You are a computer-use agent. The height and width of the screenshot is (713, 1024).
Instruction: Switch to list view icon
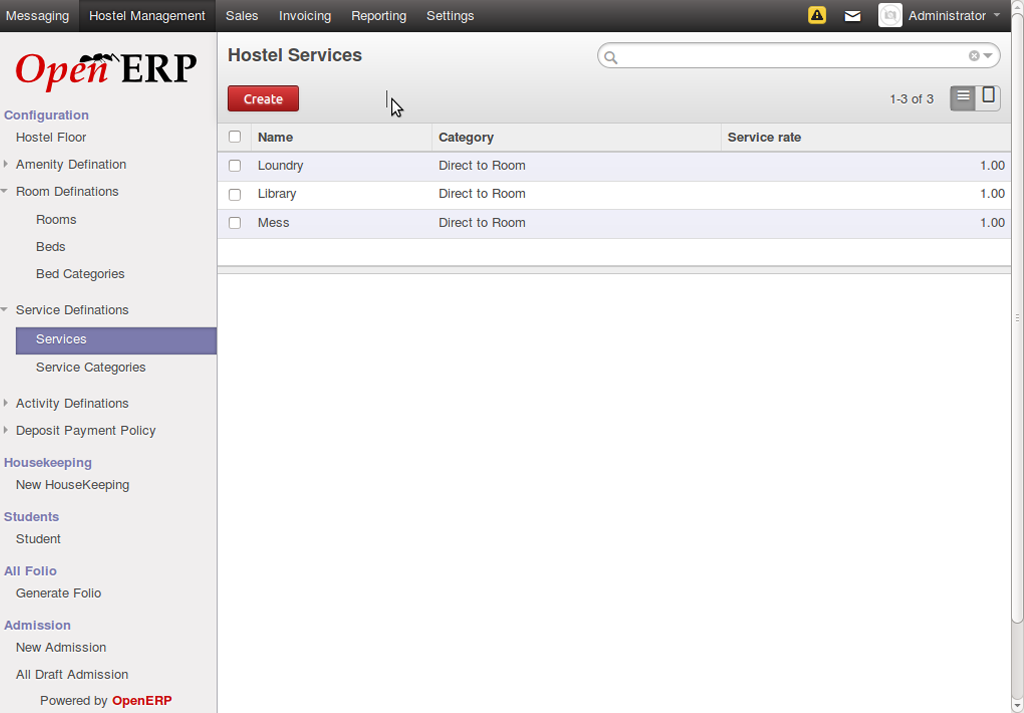963,98
